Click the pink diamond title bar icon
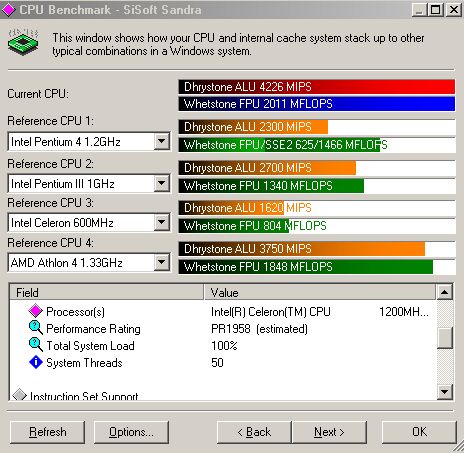The width and height of the screenshot is (464, 453). pos(8,10)
